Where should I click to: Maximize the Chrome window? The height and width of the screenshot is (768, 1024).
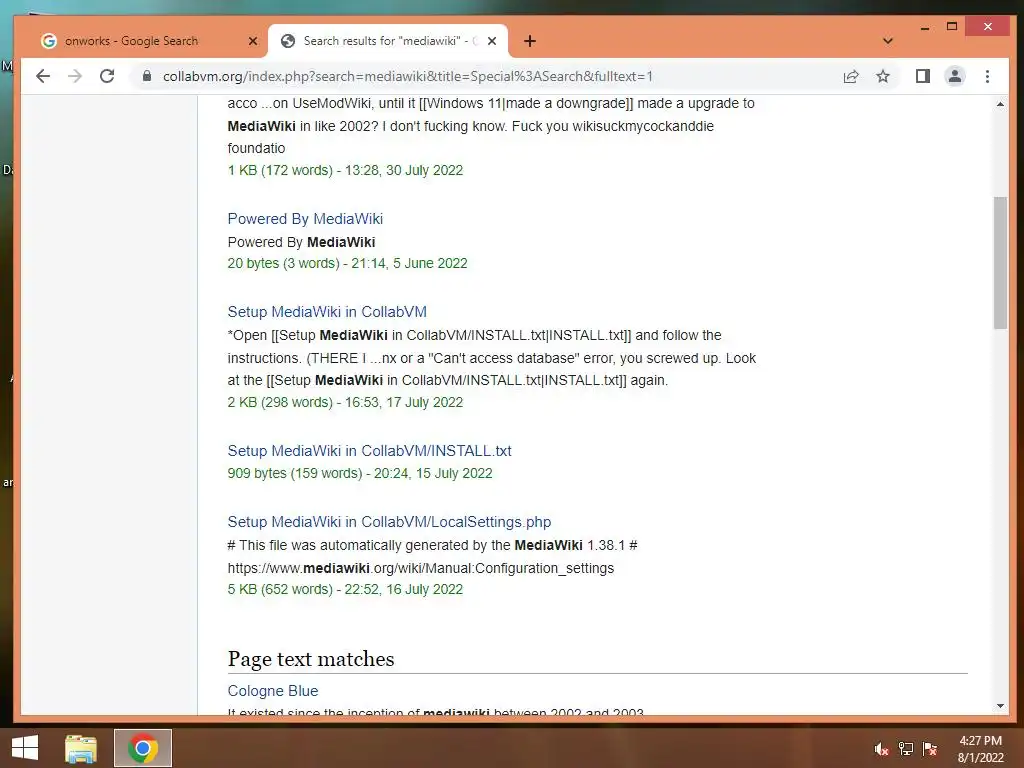952,27
